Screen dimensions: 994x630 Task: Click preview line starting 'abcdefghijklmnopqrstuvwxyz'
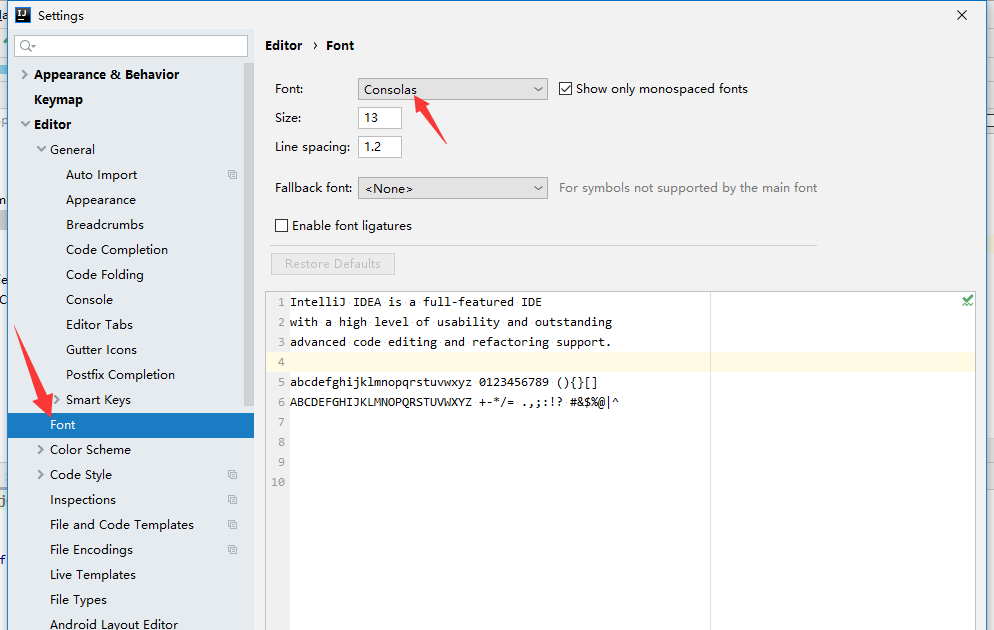(444, 382)
